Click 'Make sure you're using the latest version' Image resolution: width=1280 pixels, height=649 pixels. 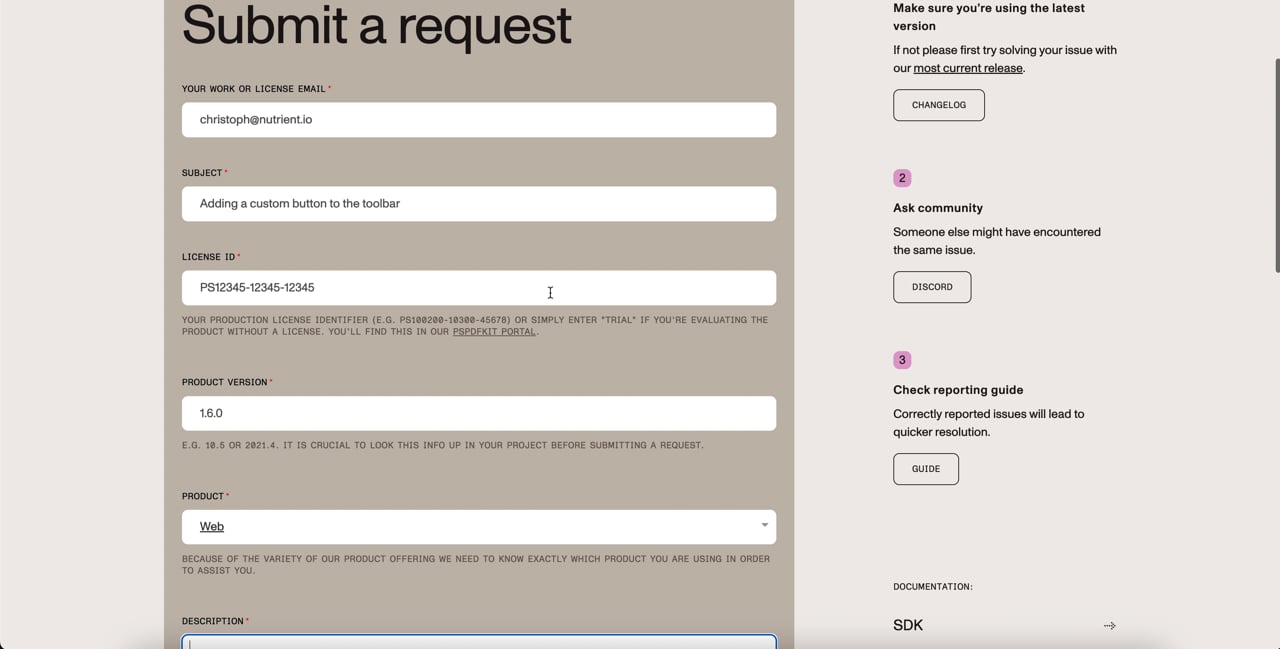pos(989,17)
